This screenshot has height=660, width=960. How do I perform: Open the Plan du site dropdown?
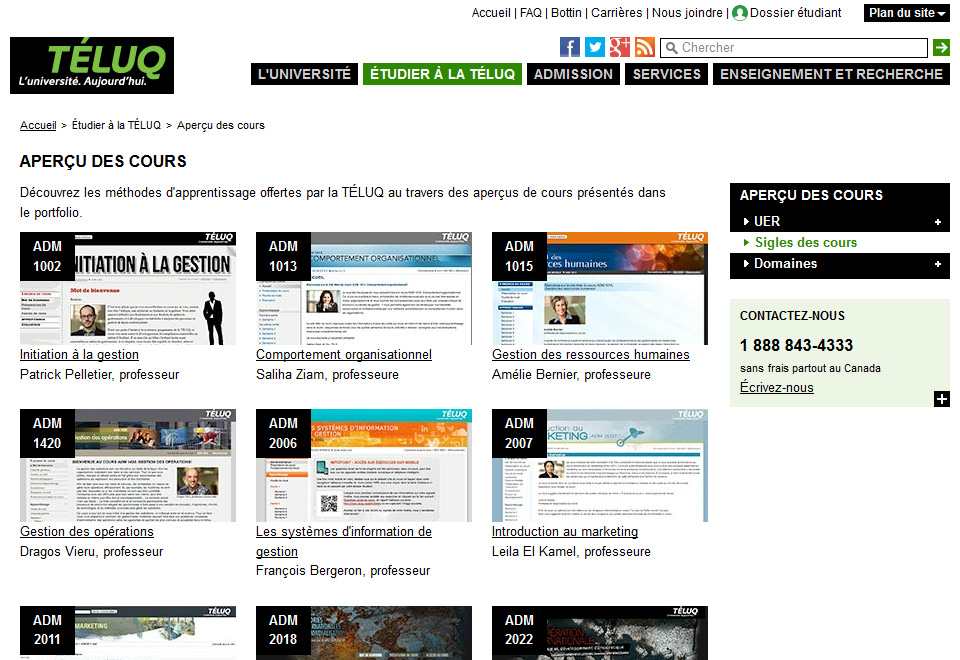coord(906,13)
